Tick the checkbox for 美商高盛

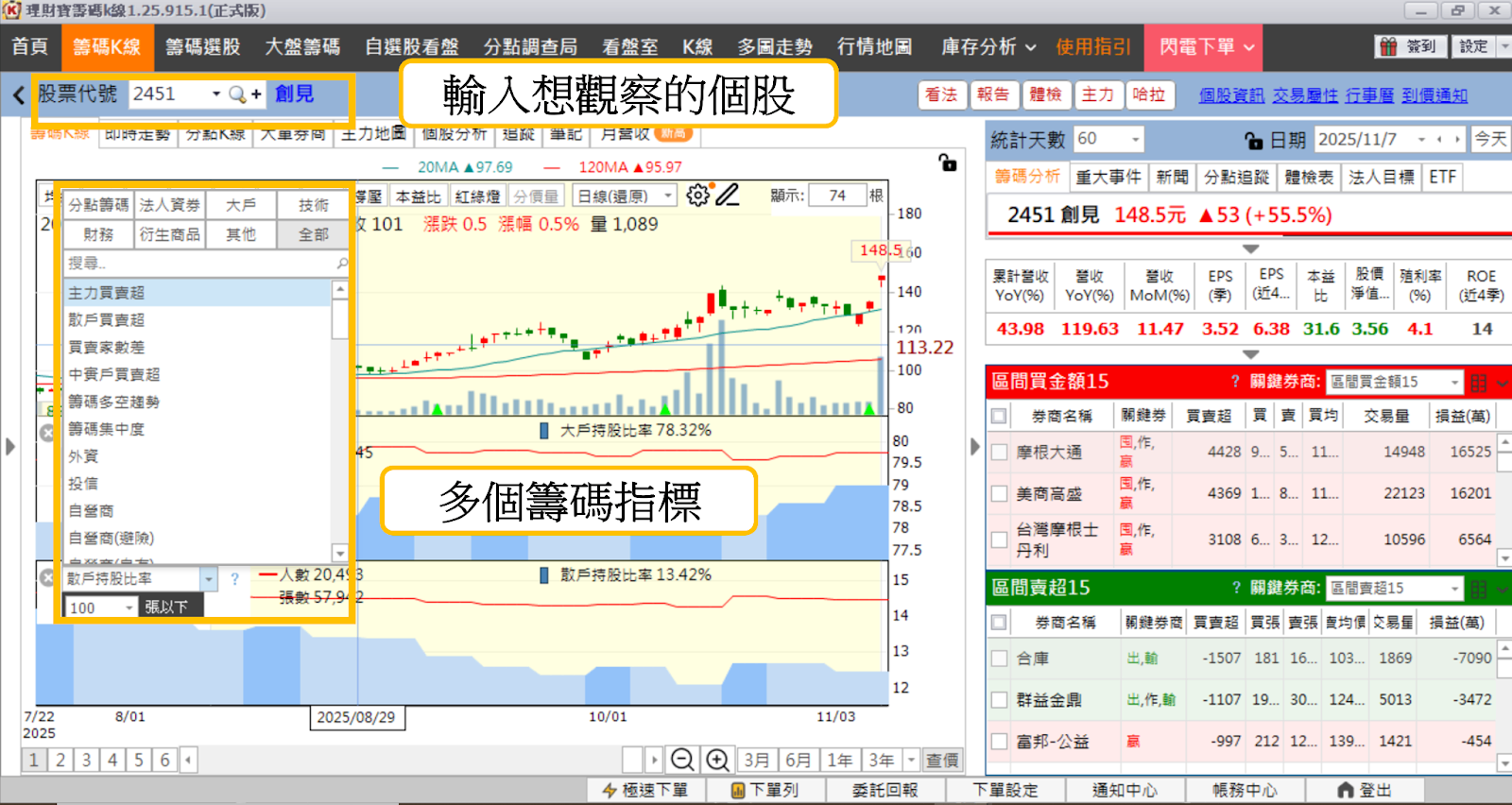point(999,493)
